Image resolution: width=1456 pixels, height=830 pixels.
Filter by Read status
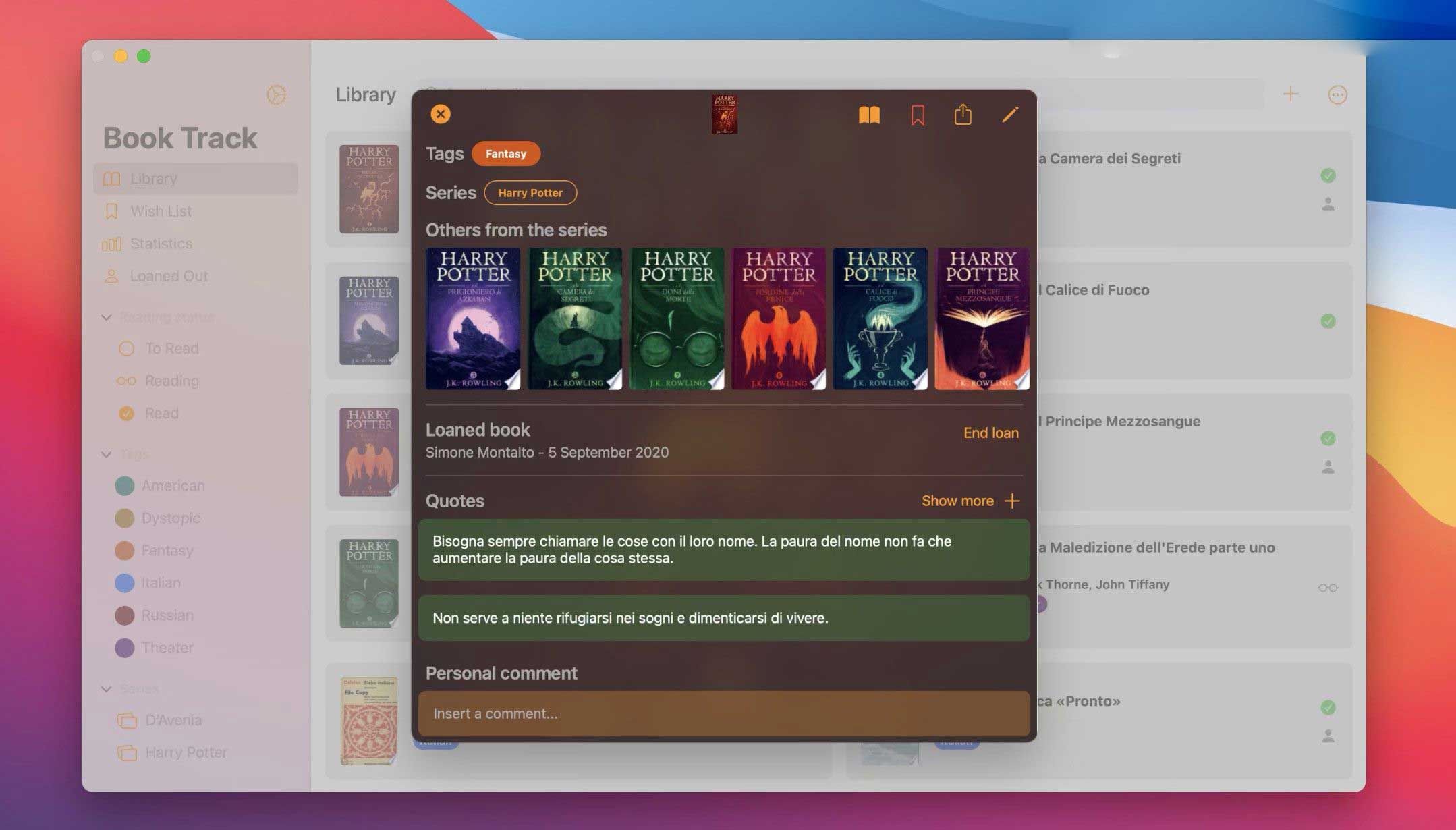(x=149, y=414)
